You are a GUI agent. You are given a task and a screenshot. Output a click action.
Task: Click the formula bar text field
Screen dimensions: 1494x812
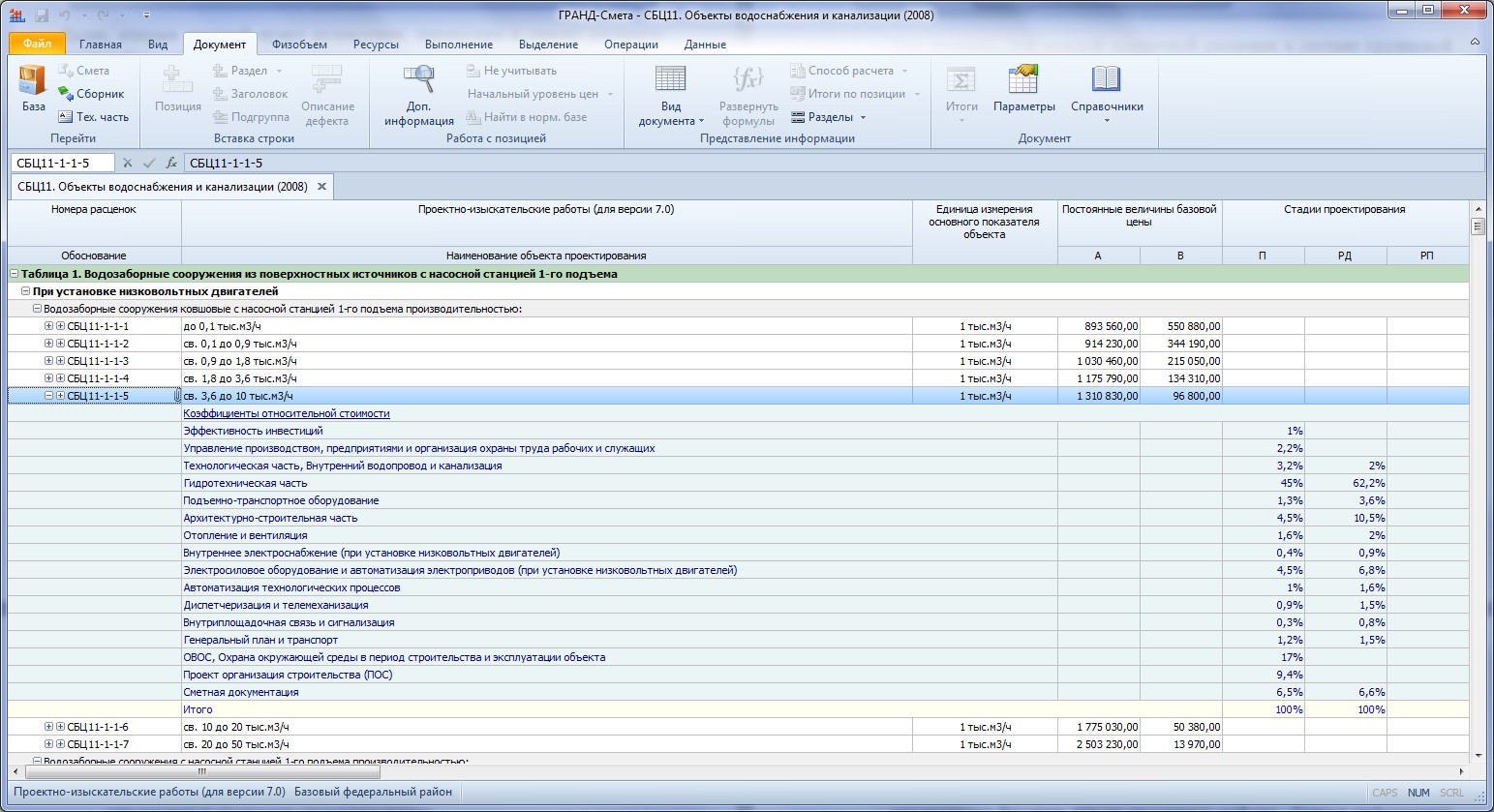pyautogui.click(x=833, y=163)
